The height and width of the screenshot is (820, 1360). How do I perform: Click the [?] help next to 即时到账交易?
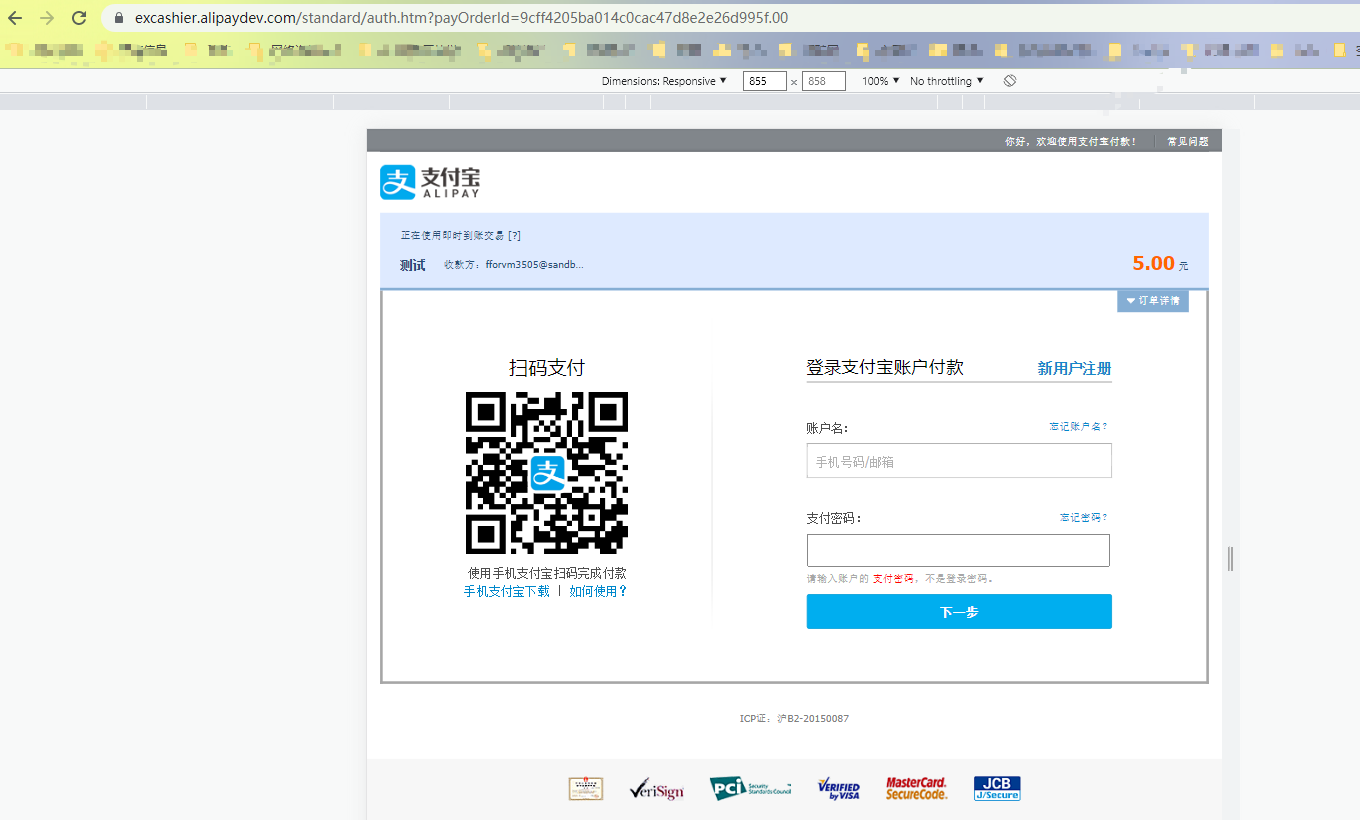(514, 236)
